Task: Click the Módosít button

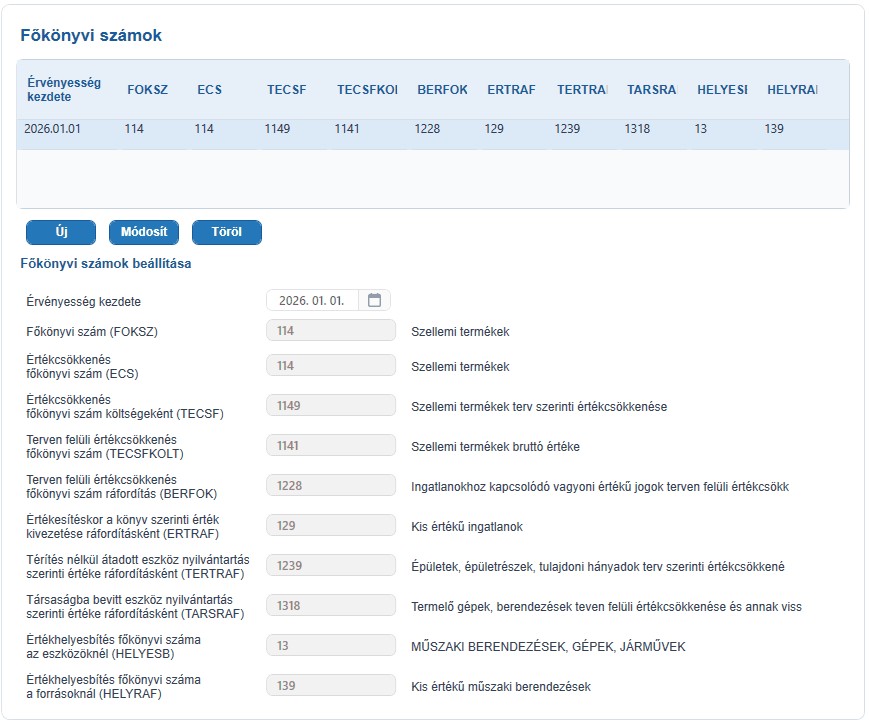Action: pos(144,232)
